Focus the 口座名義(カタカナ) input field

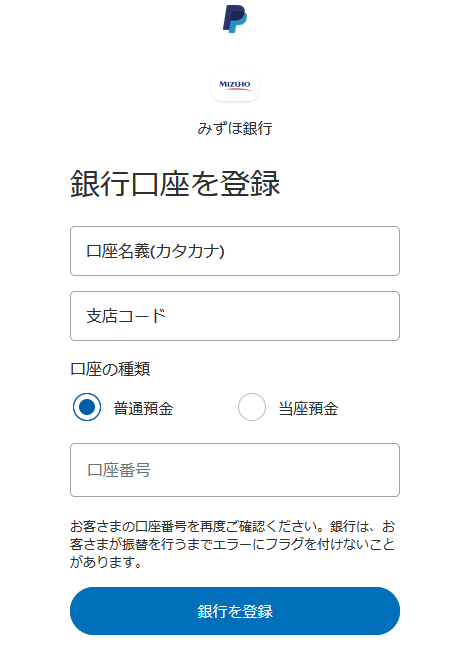[x=235, y=251]
